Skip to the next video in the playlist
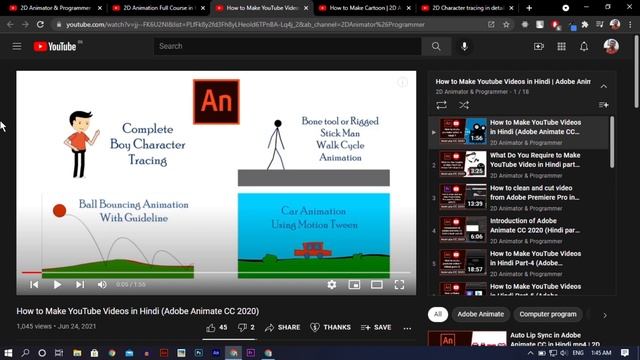Image resolution: width=640 pixels, height=360 pixels. tap(80, 284)
